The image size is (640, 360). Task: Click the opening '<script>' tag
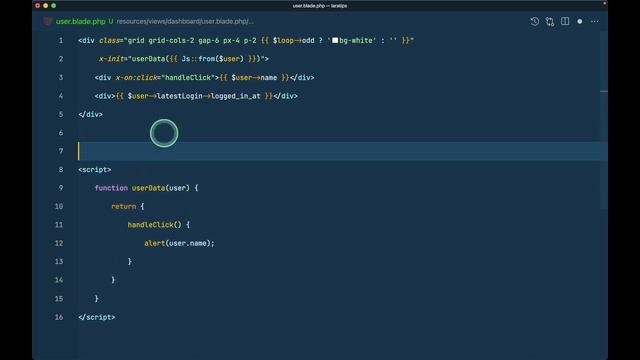(x=94, y=169)
